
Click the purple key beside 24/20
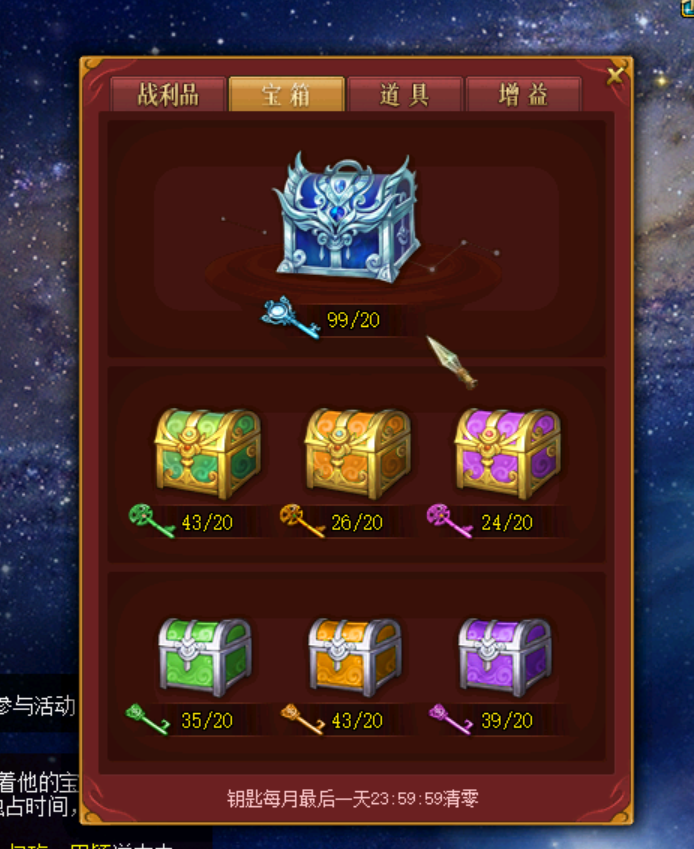(449, 521)
